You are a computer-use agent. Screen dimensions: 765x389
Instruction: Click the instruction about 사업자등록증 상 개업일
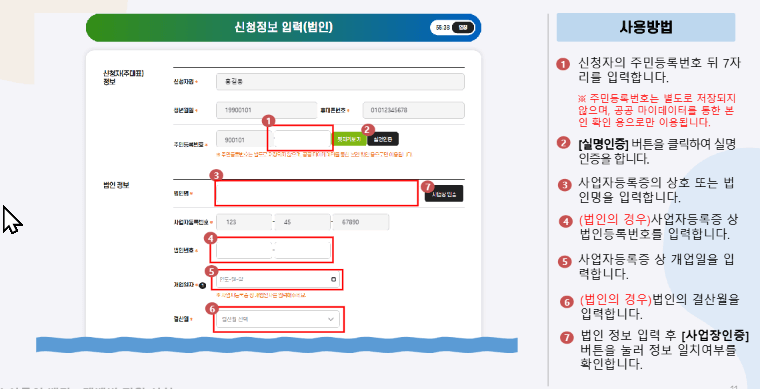coord(656,266)
